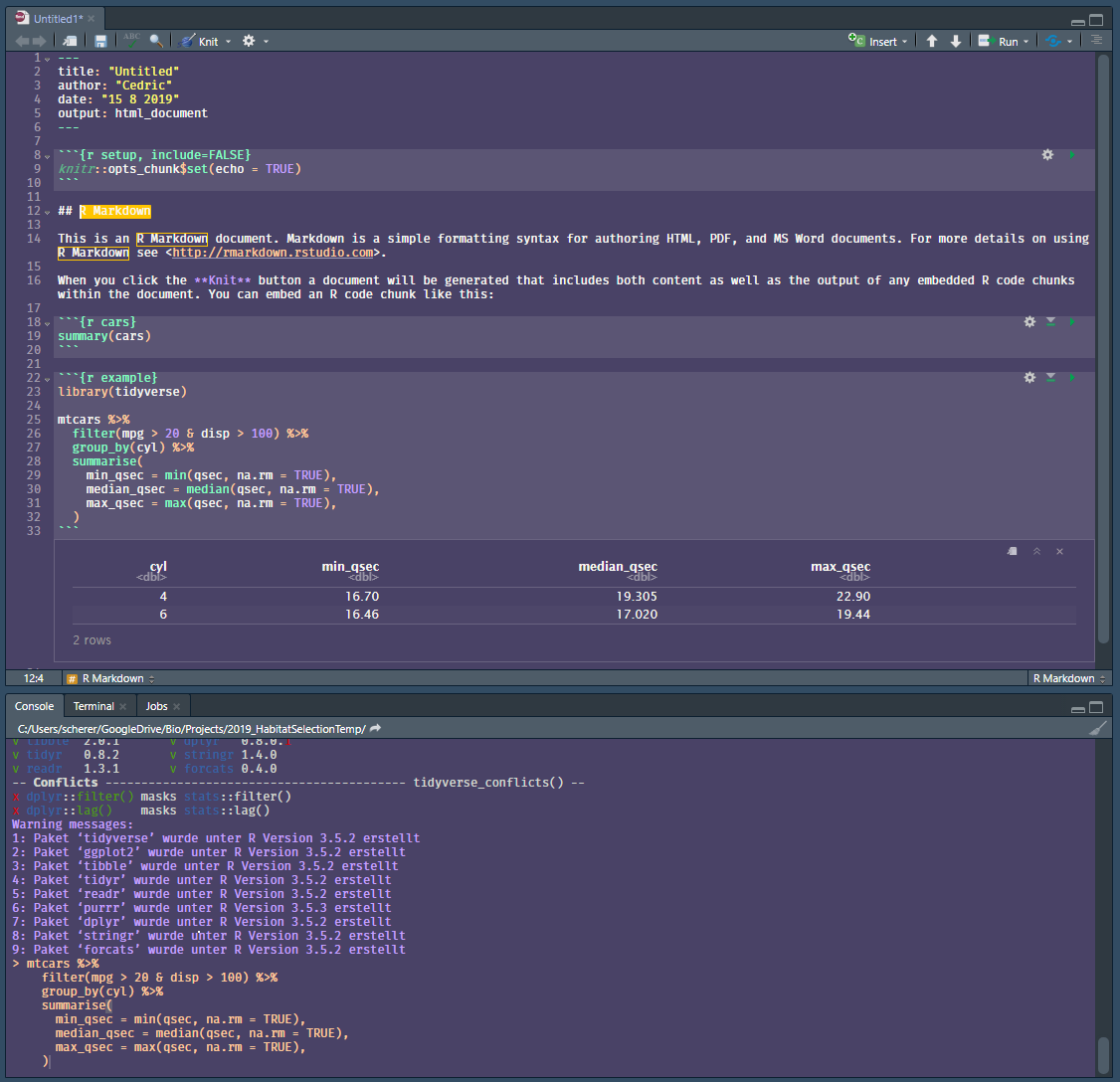Open the Run dropdown arrow
This screenshot has height=1082, width=1120.
[x=1026, y=42]
